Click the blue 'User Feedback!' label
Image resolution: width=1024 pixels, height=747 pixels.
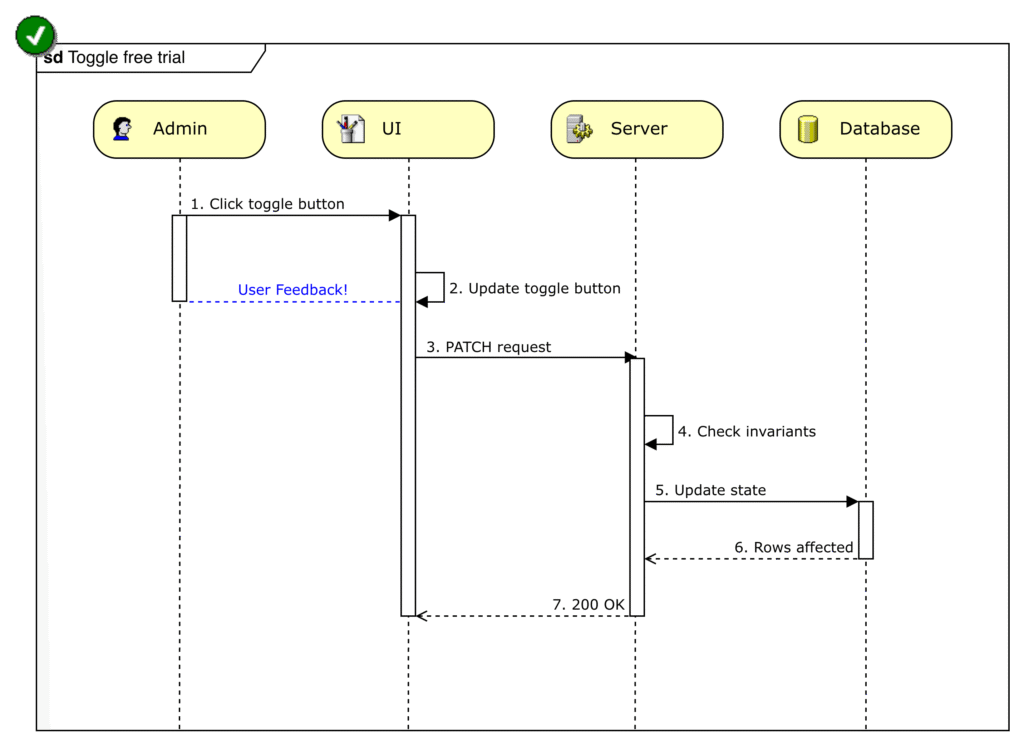pos(293,290)
